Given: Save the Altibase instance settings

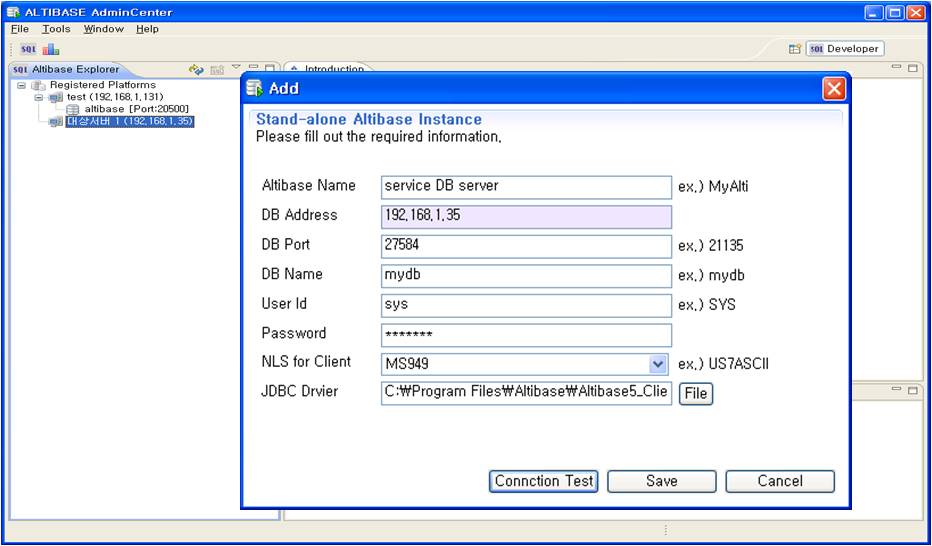Looking at the screenshot, I should point(662,481).
